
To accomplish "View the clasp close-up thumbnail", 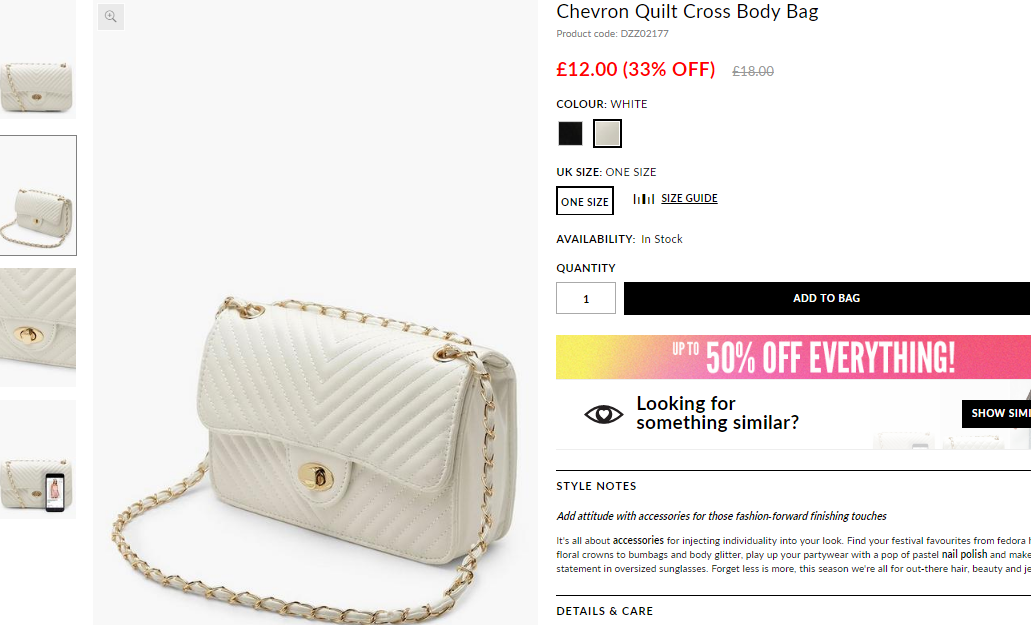I will (37, 327).
